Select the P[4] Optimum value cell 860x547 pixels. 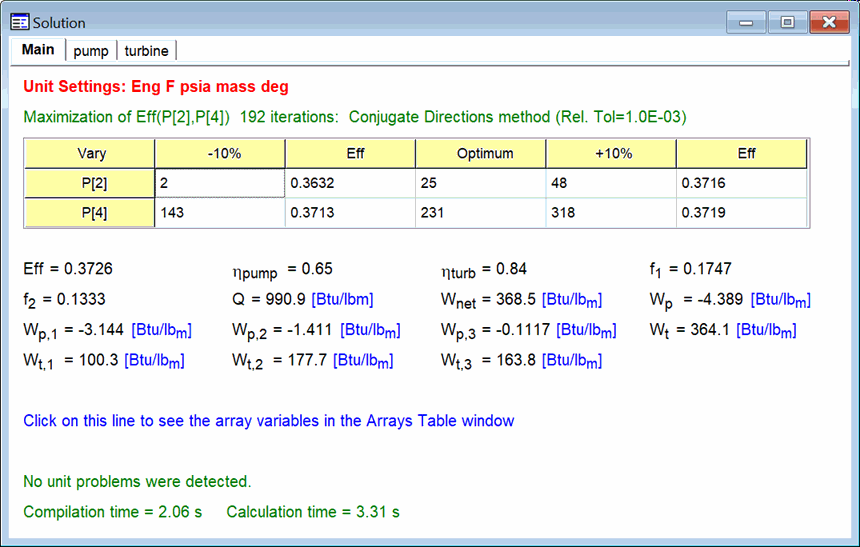point(480,213)
